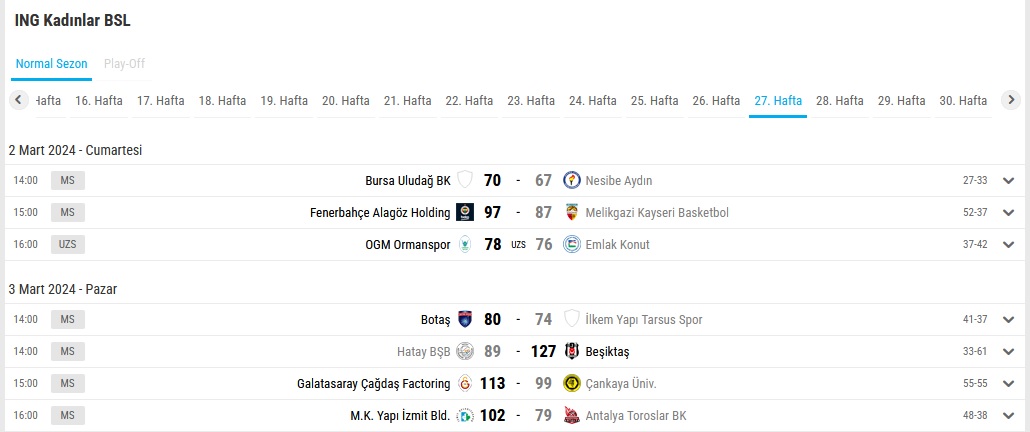1030x432 pixels.
Task: Click the Antalya Toroslar BK logo
Action: [572, 416]
